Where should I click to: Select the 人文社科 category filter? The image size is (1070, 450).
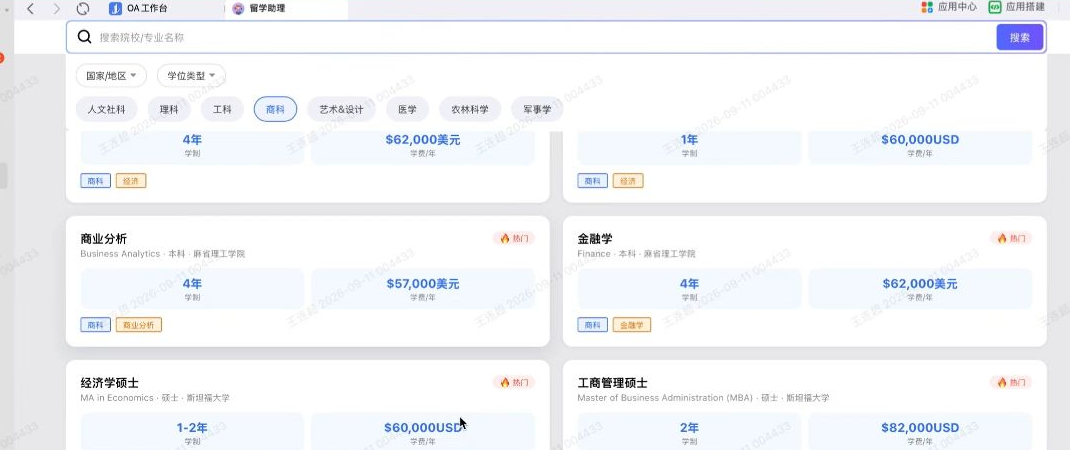point(106,109)
